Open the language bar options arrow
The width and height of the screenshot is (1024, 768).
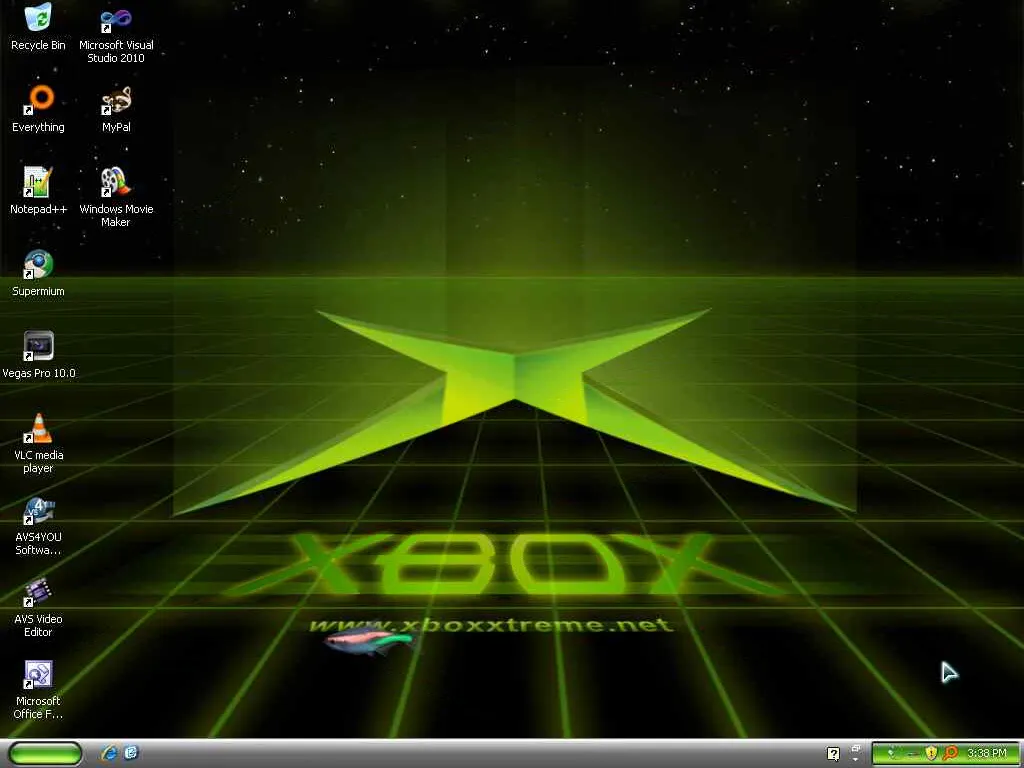pyautogui.click(x=856, y=760)
